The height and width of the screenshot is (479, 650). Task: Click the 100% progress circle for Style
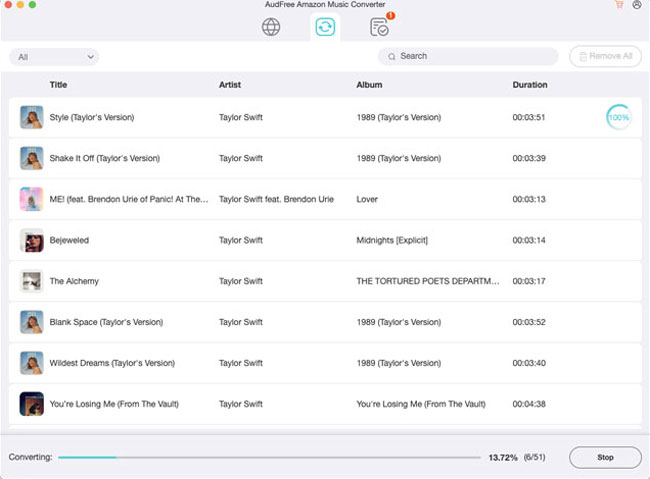[x=619, y=117]
